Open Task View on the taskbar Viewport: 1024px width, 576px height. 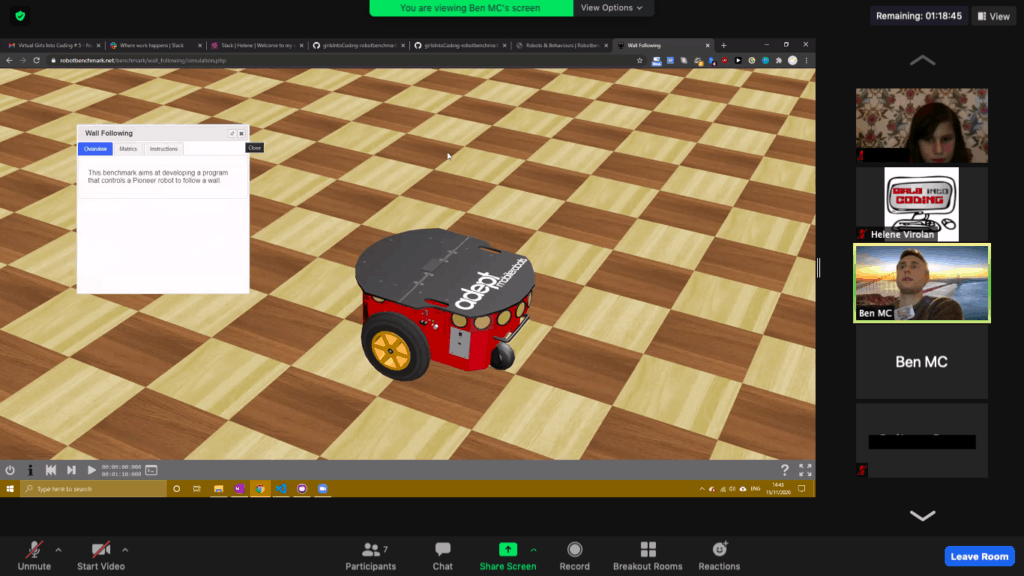[x=197, y=488]
